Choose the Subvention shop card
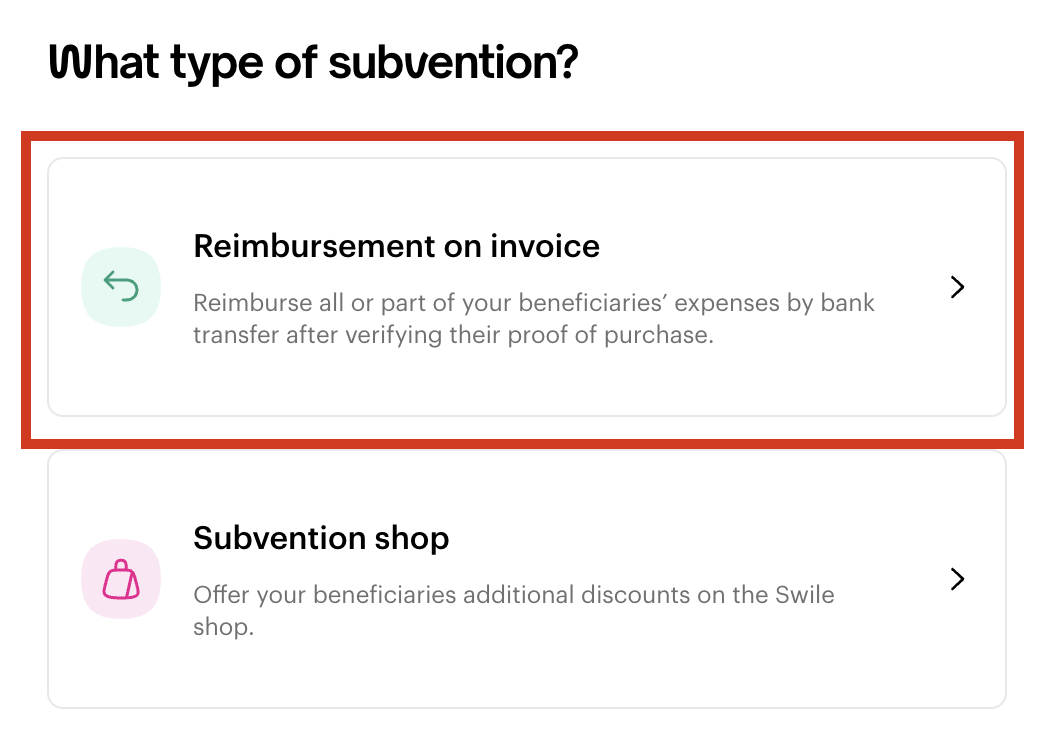1064x742 pixels. pyautogui.click(x=527, y=578)
